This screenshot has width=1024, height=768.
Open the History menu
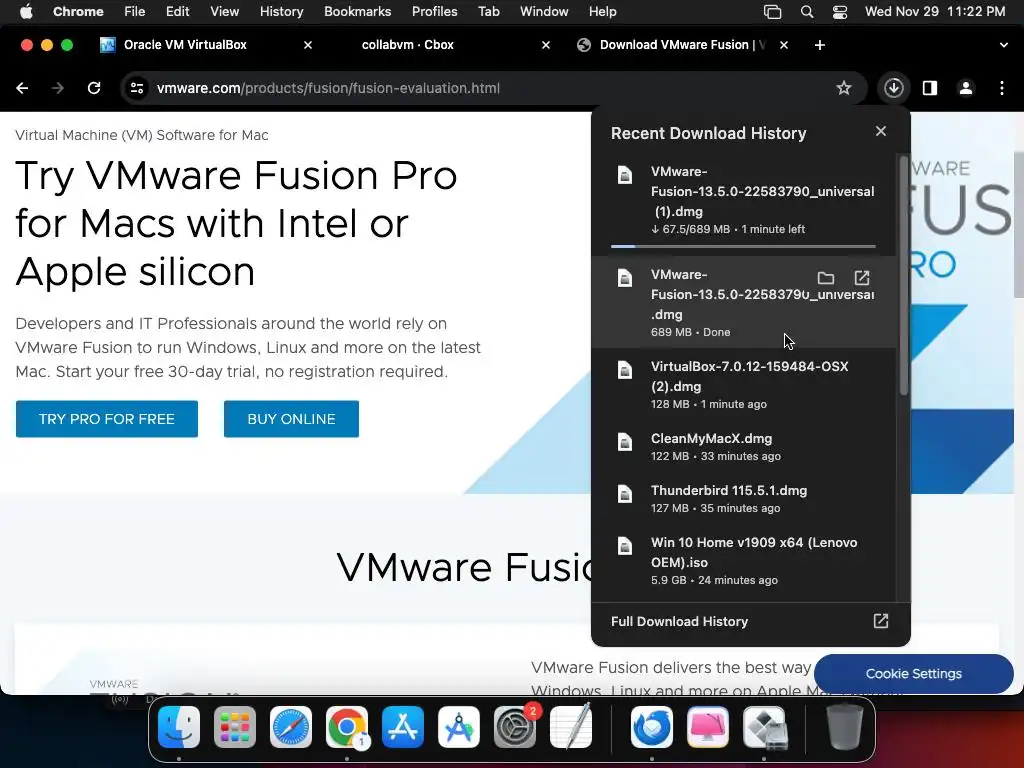point(281,12)
